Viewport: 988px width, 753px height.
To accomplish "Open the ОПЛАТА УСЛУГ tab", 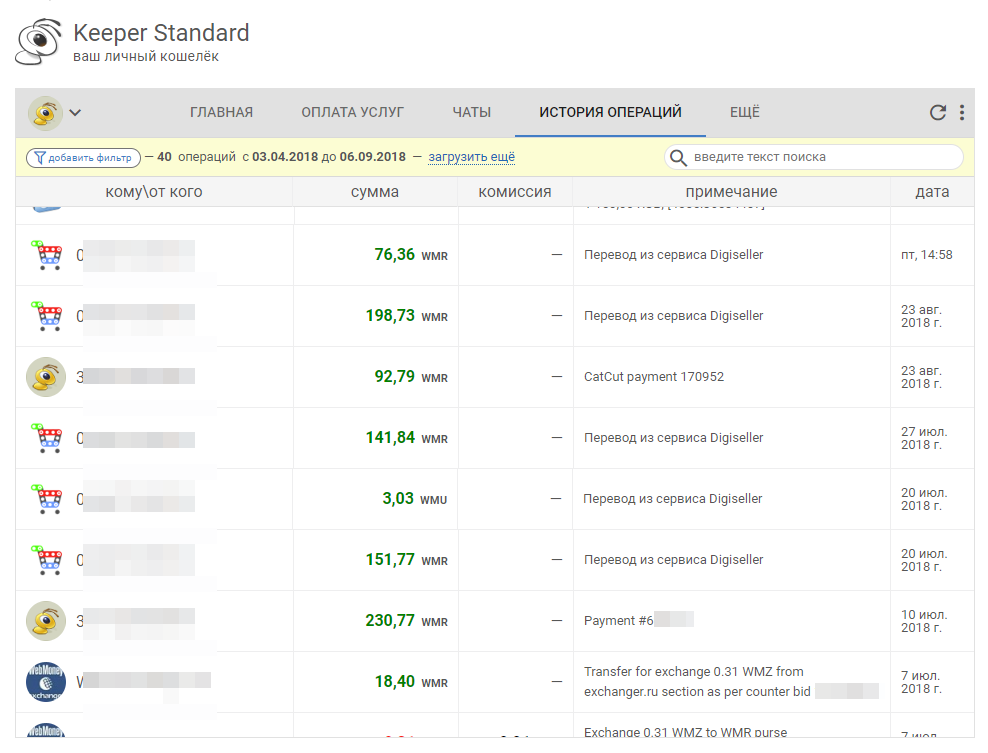I will [352, 112].
